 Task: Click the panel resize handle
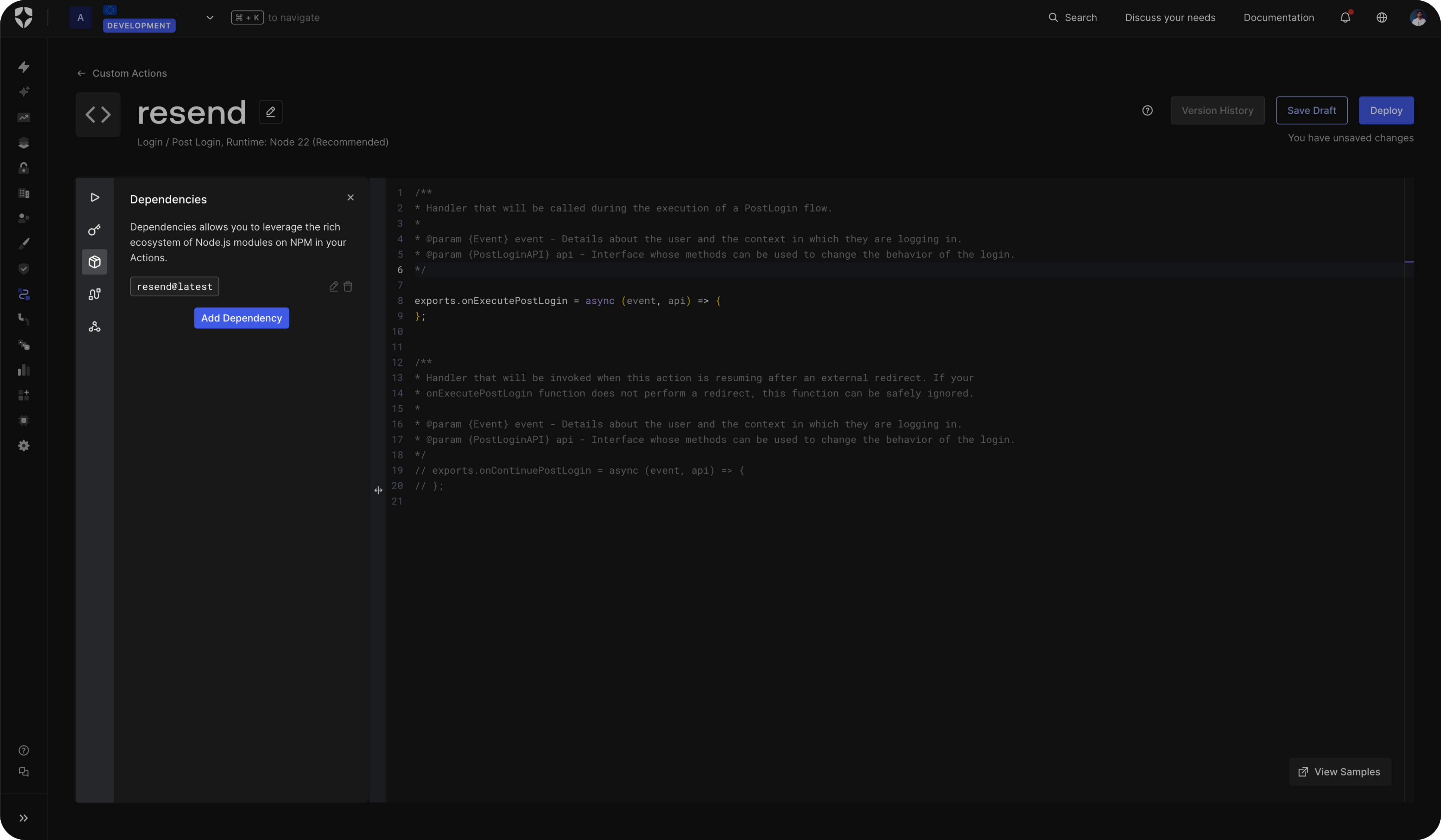[x=378, y=490]
